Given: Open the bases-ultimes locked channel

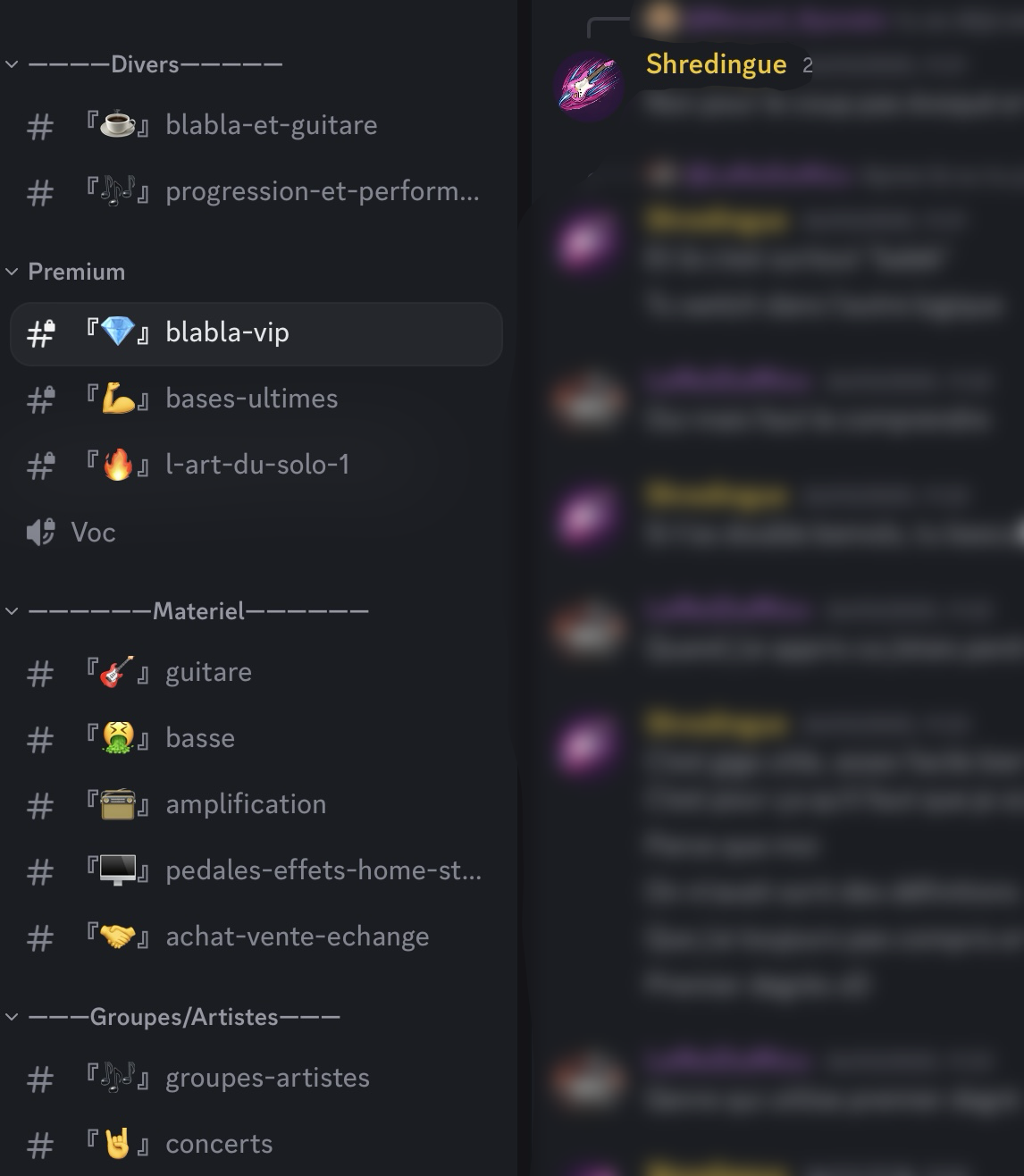Looking at the screenshot, I should [x=256, y=399].
